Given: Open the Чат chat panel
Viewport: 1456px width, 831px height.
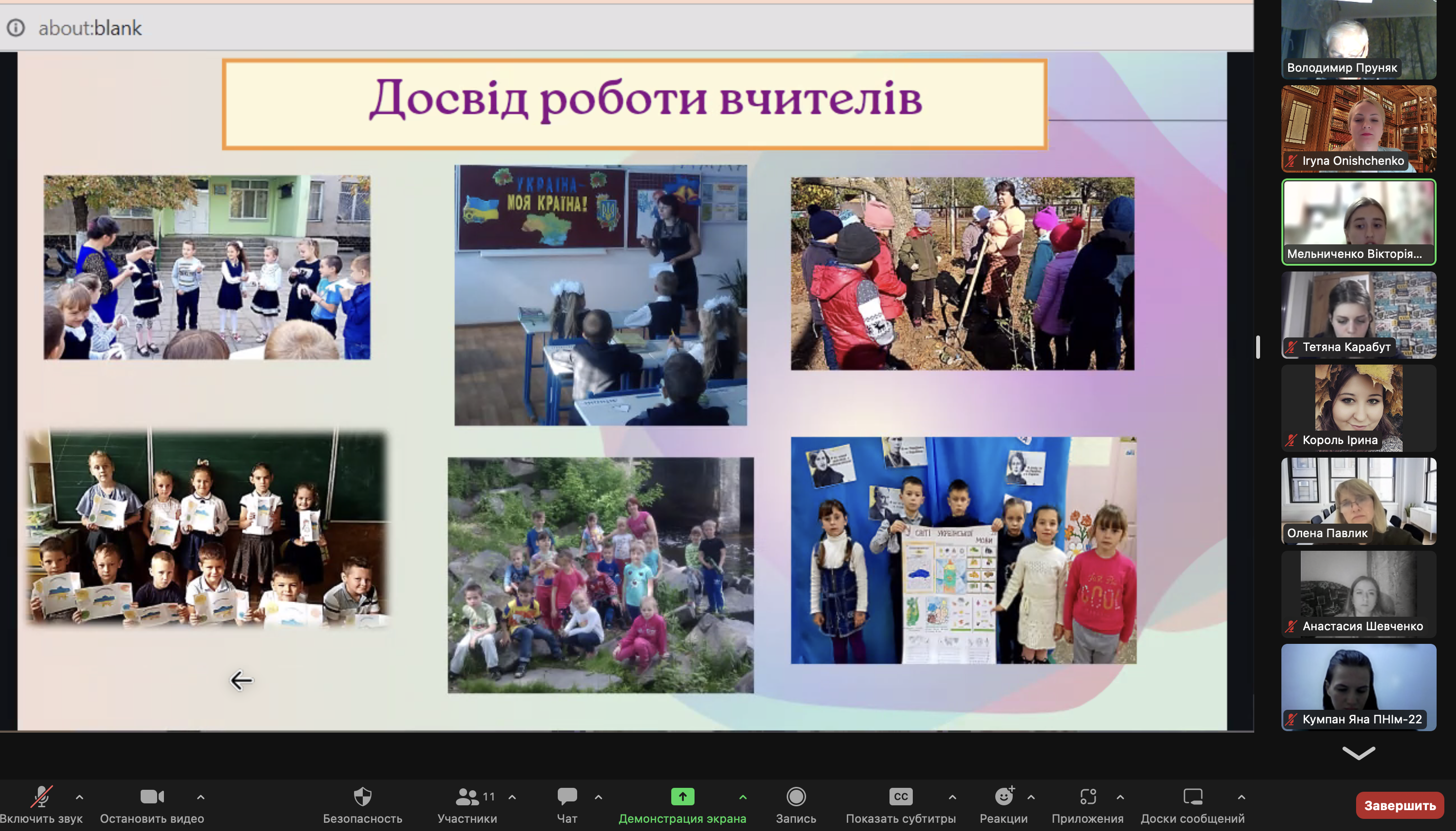Looking at the screenshot, I should click(567, 804).
